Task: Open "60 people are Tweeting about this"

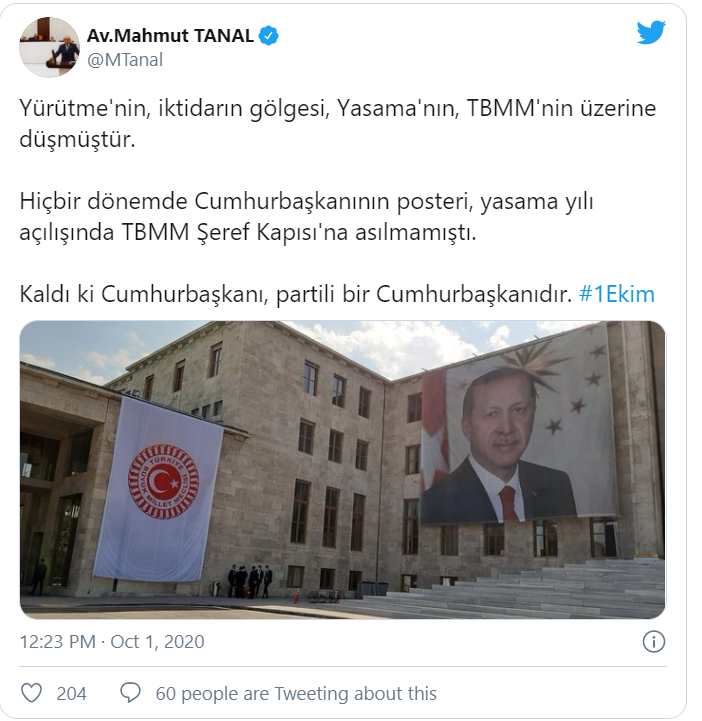Action: point(296,693)
